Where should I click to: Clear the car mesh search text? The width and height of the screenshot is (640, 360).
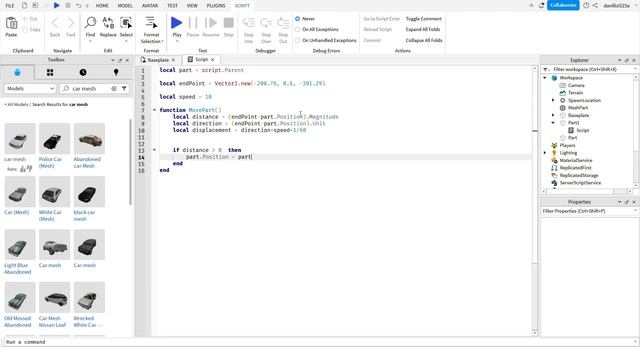[x=114, y=89]
